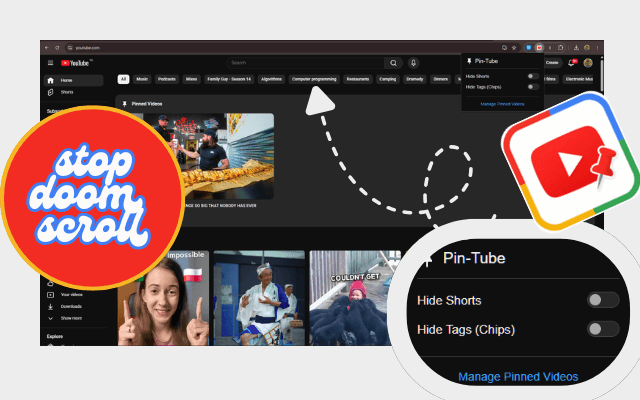The image size is (640, 400).
Task: Select the Restaurants chip
Action: (x=358, y=79)
